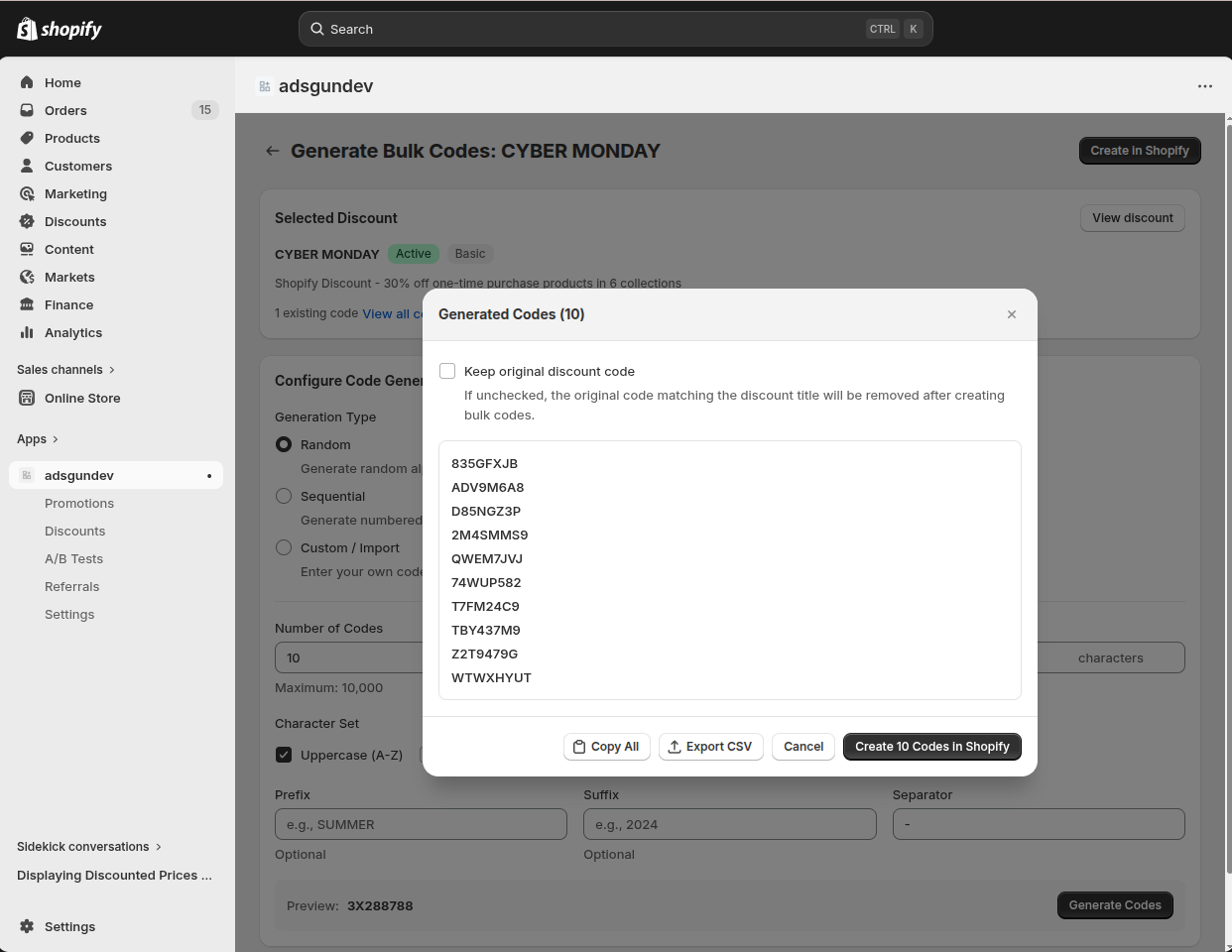
Task: Open the Promotions submenu item
Action: click(x=79, y=504)
